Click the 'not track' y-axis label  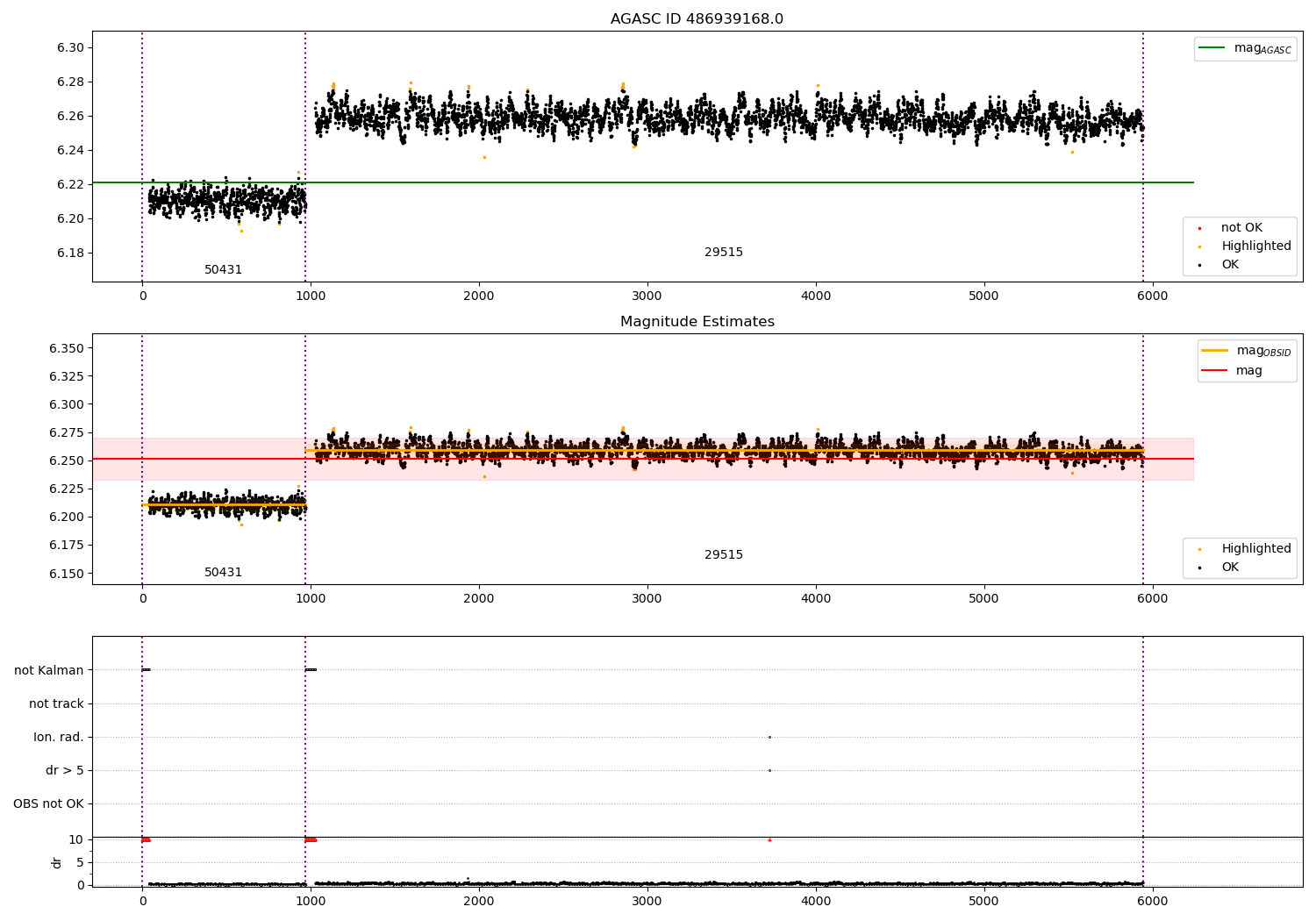(56, 703)
